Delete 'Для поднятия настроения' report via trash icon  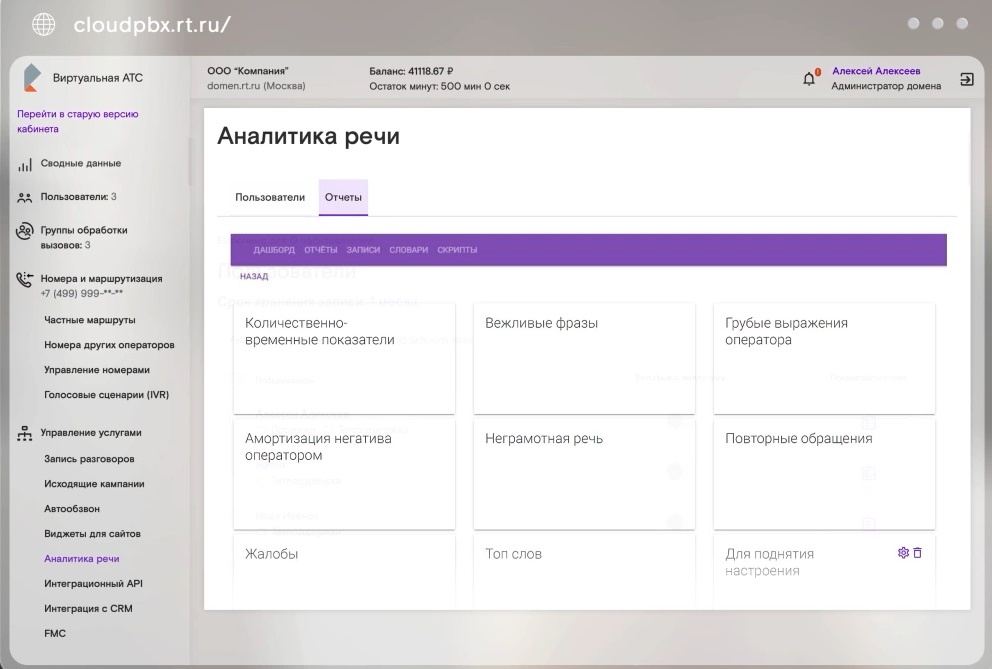918,553
